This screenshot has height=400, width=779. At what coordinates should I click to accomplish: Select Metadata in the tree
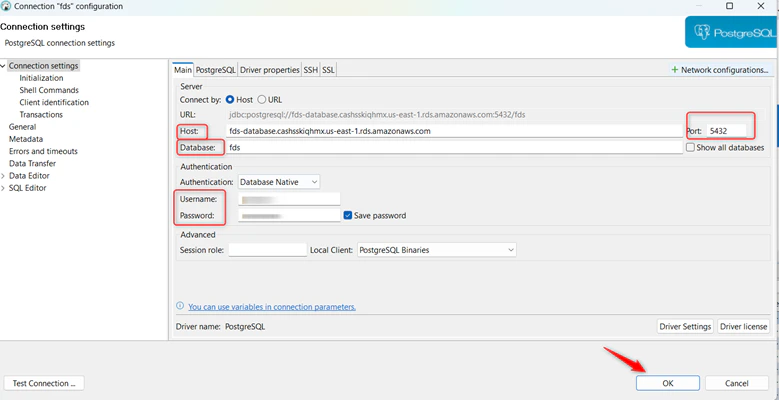[26, 139]
